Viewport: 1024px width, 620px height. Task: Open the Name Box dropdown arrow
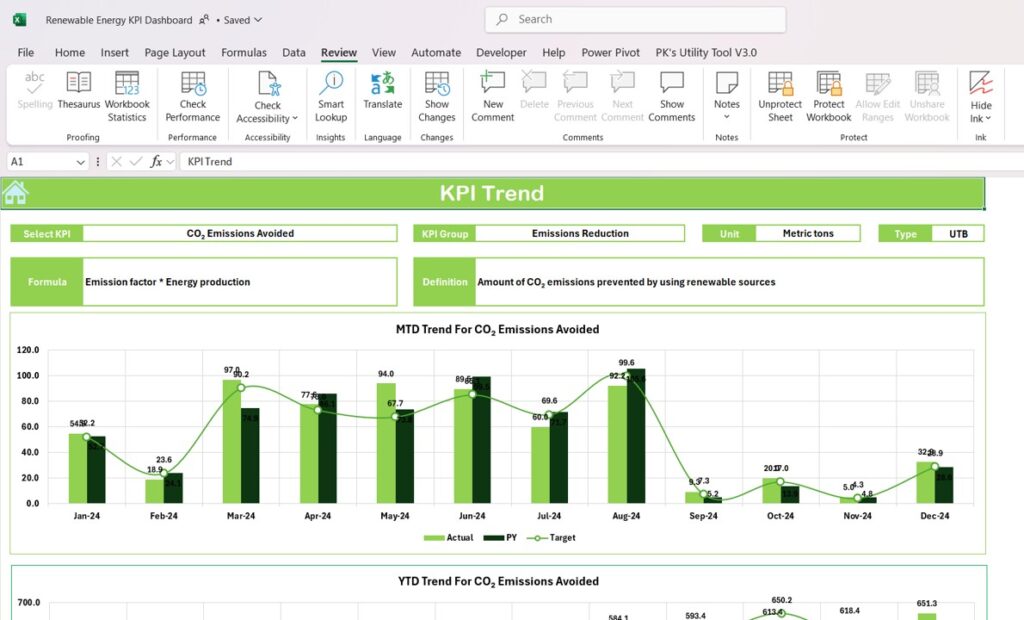[80, 162]
